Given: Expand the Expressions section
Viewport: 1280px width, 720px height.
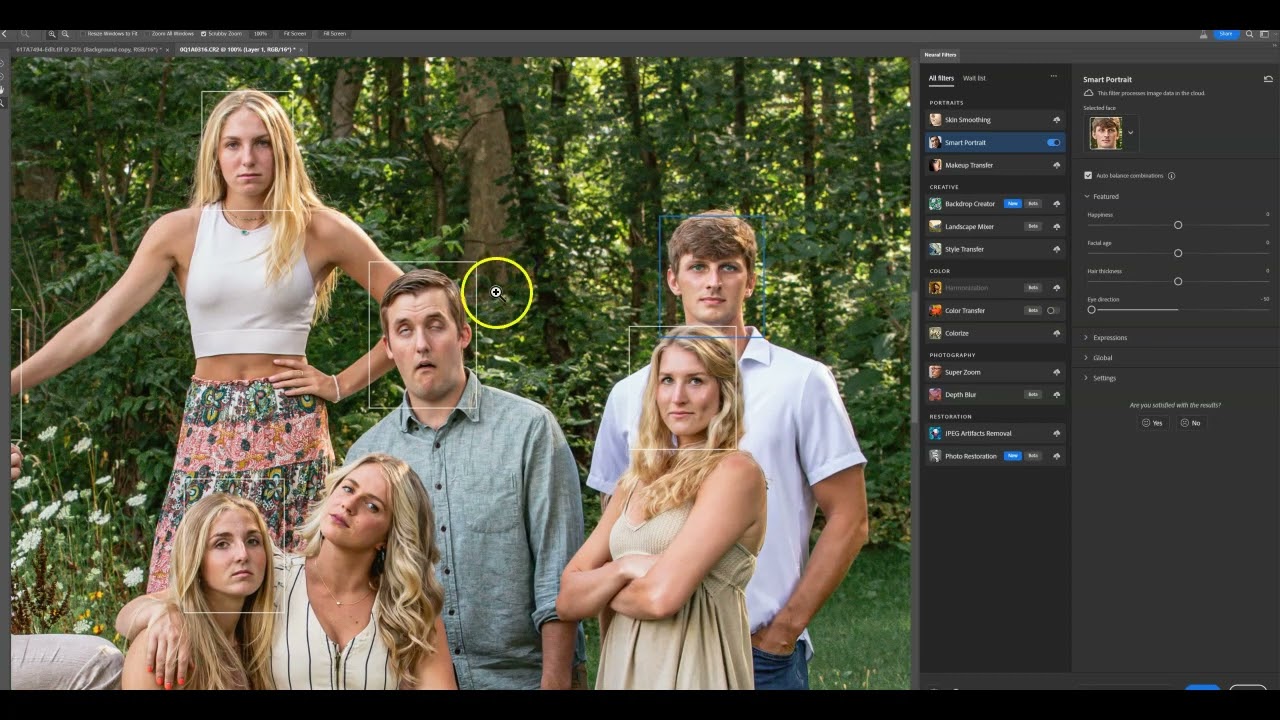Looking at the screenshot, I should click(1087, 338).
